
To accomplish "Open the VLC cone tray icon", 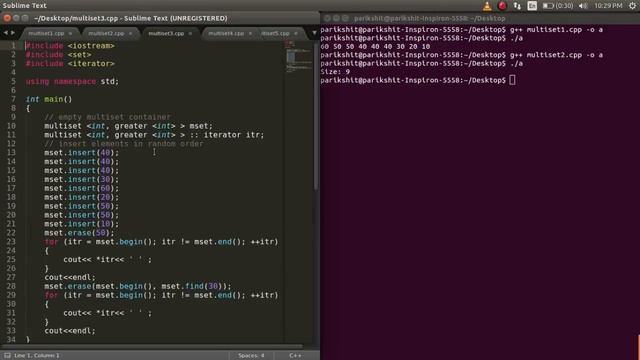I will click(487, 6).
